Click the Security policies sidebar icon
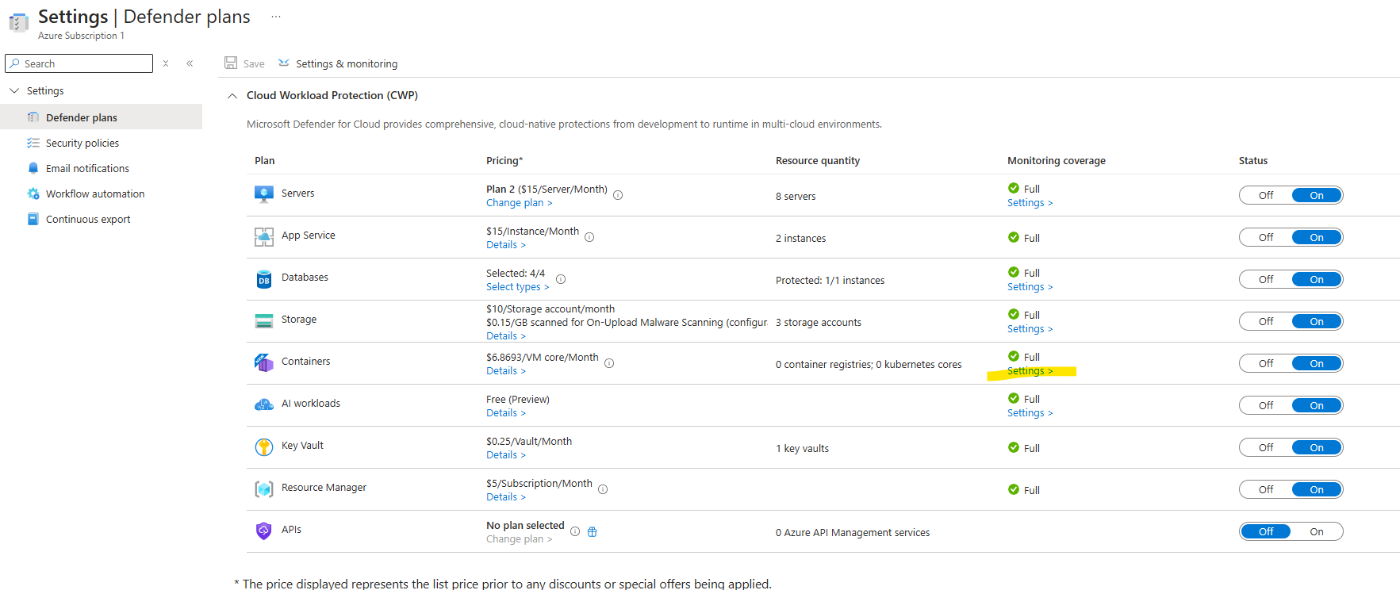Viewport: 1400px width, 590px height. point(33,143)
